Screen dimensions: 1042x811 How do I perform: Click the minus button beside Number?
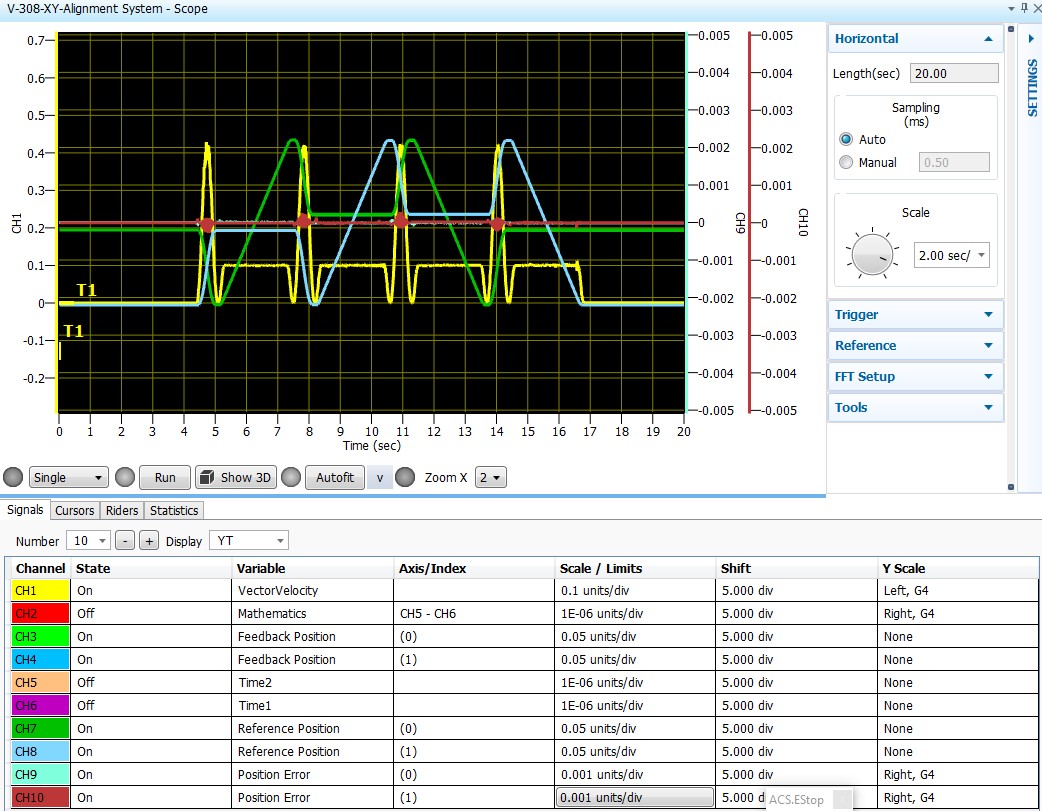pyautogui.click(x=125, y=541)
